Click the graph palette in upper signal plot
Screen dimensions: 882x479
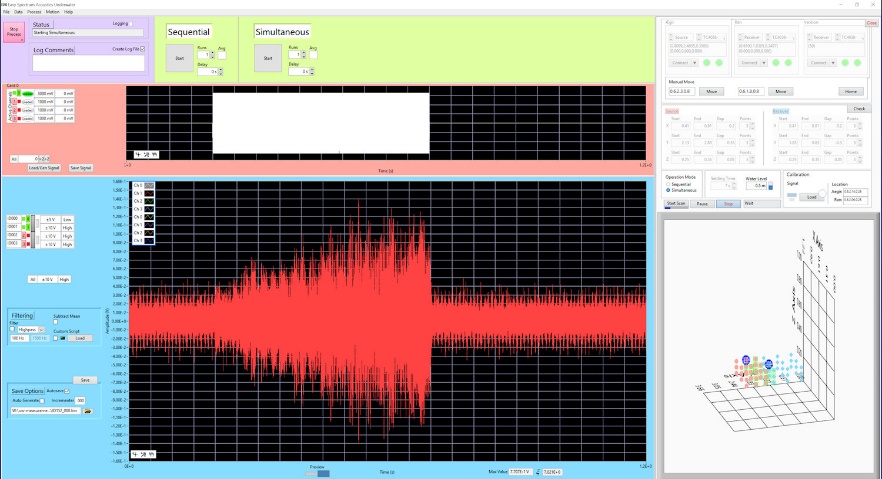[147, 156]
